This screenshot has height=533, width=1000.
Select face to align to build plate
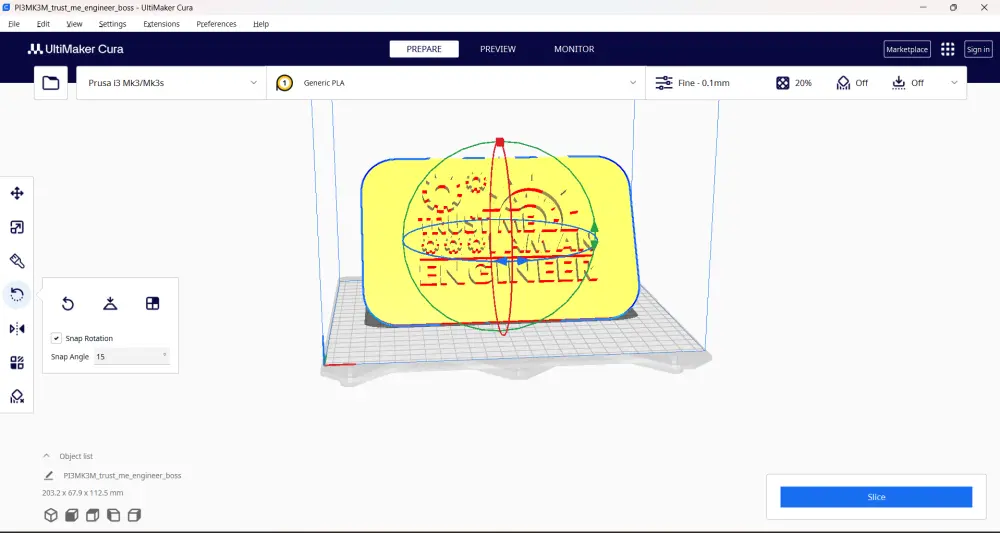point(152,303)
